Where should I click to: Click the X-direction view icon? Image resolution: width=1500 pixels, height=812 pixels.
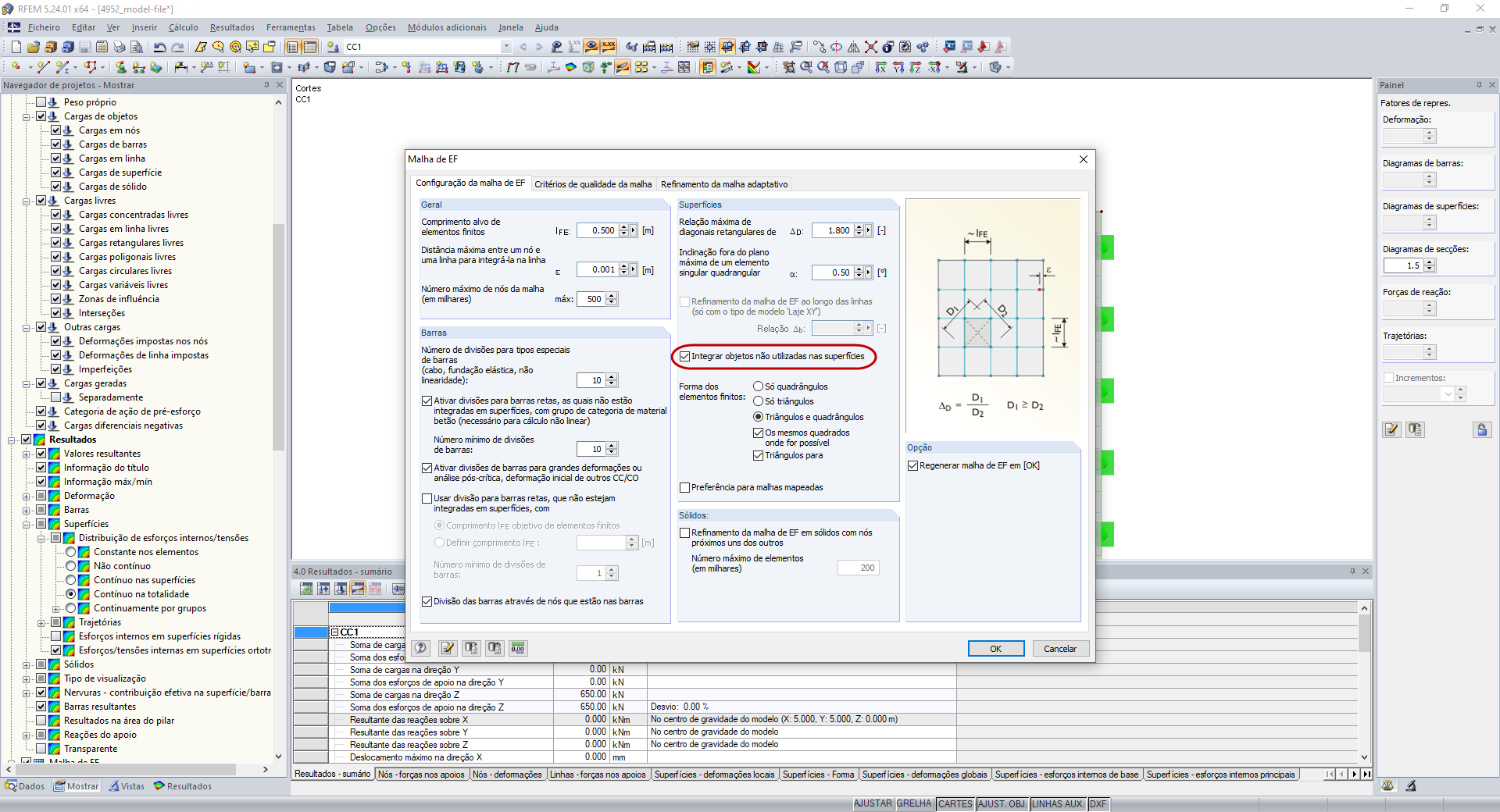click(881, 68)
